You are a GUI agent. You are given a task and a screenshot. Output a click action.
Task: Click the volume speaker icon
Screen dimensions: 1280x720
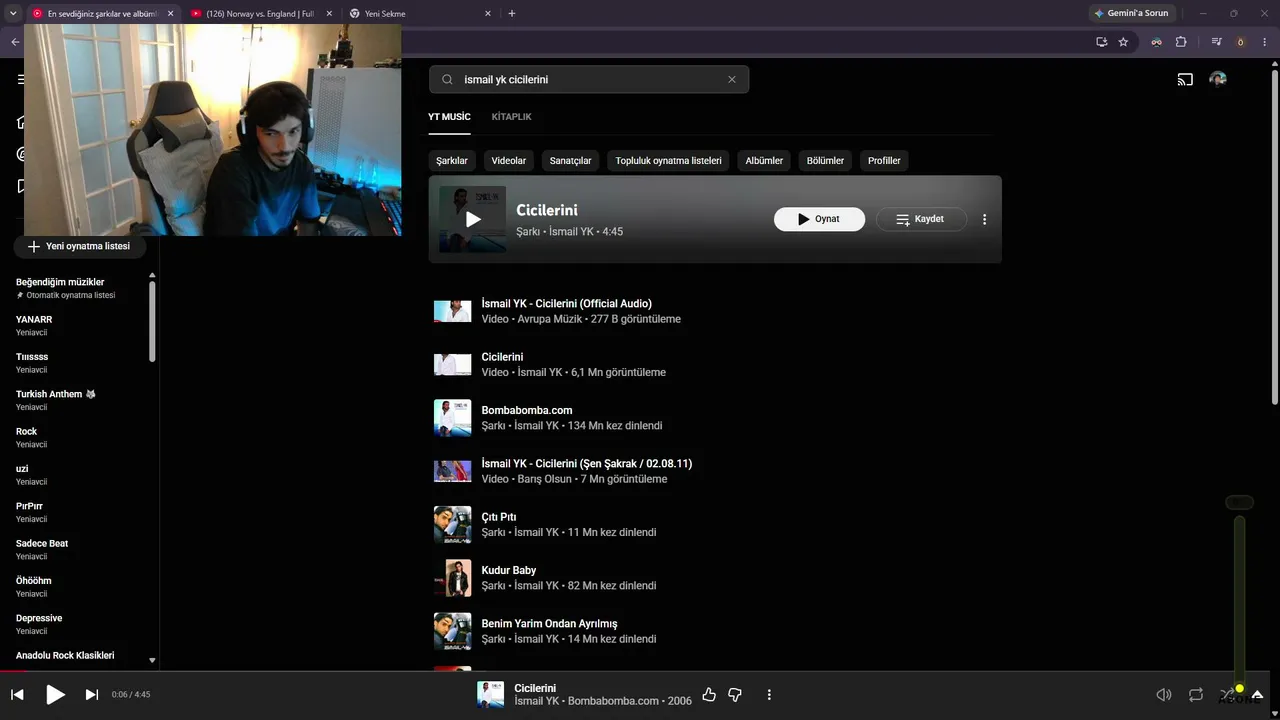coord(1164,694)
